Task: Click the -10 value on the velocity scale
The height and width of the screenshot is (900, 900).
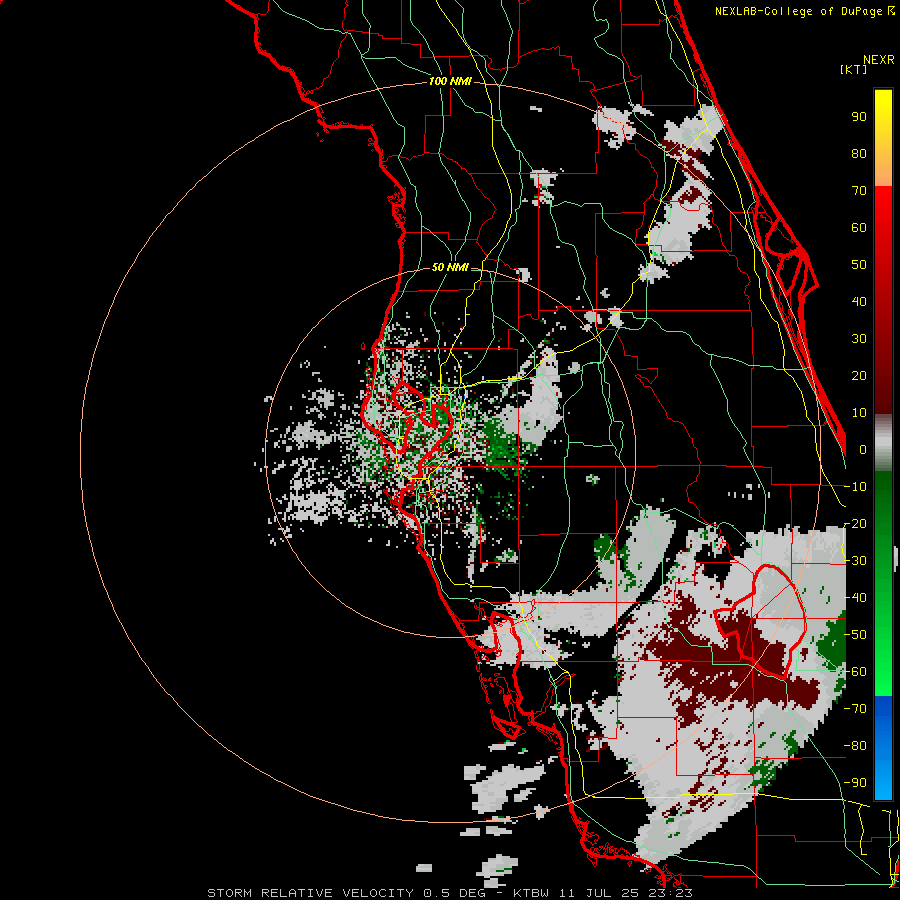Action: click(x=855, y=487)
